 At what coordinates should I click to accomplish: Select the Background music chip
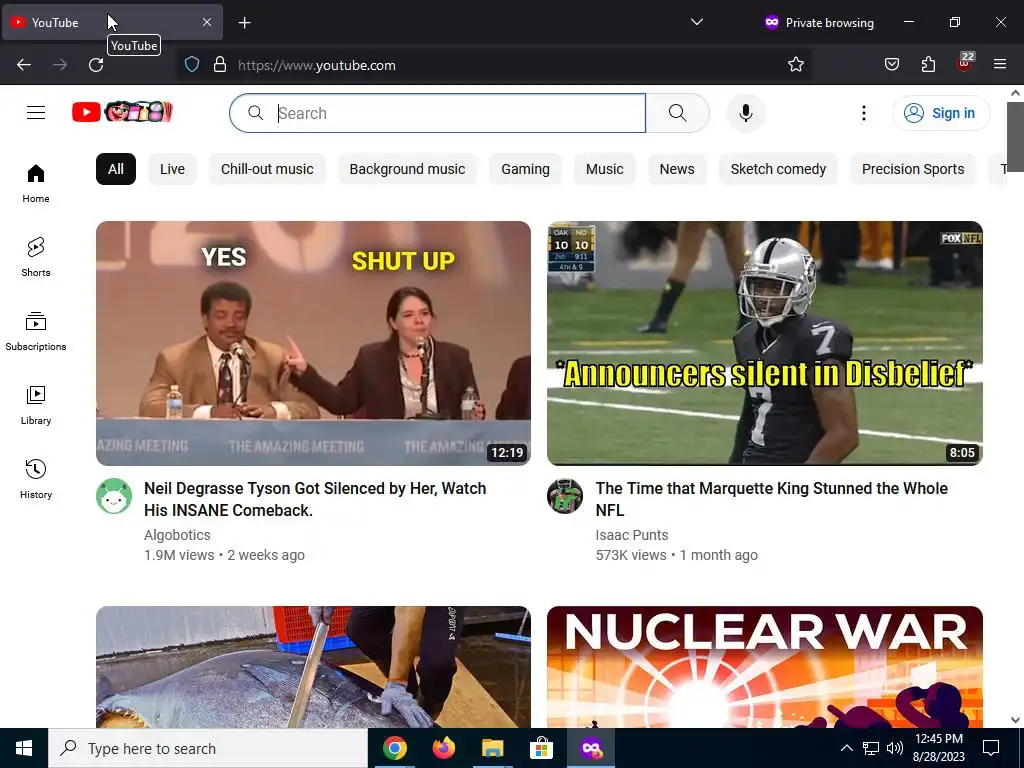[x=408, y=169]
